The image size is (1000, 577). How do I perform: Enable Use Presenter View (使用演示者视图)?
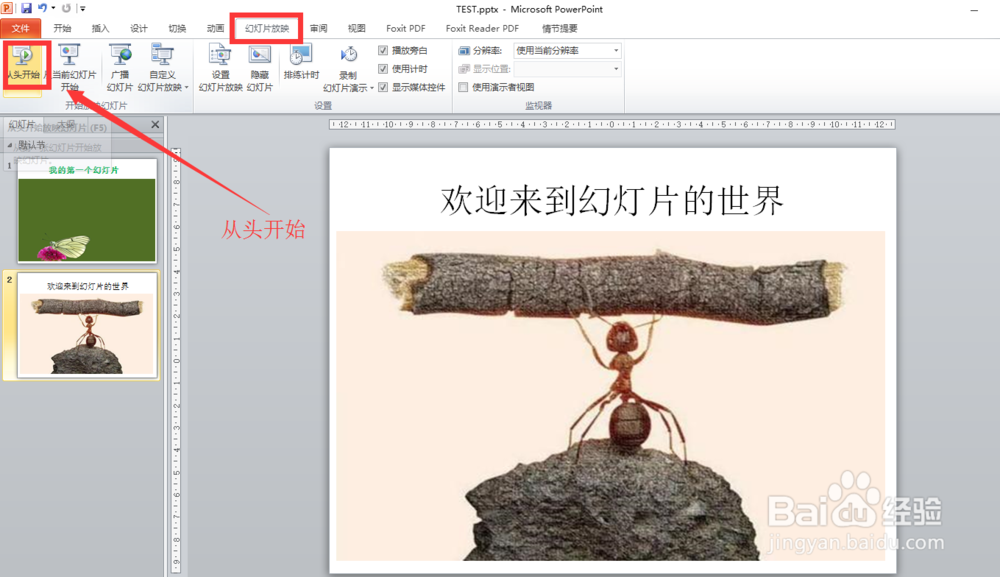tap(463, 87)
